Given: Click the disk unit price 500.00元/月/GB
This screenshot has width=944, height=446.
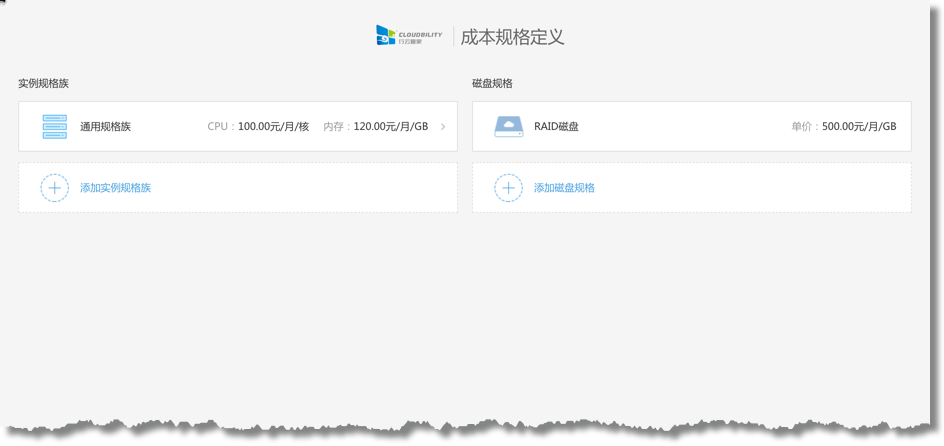Looking at the screenshot, I should pos(858,127).
